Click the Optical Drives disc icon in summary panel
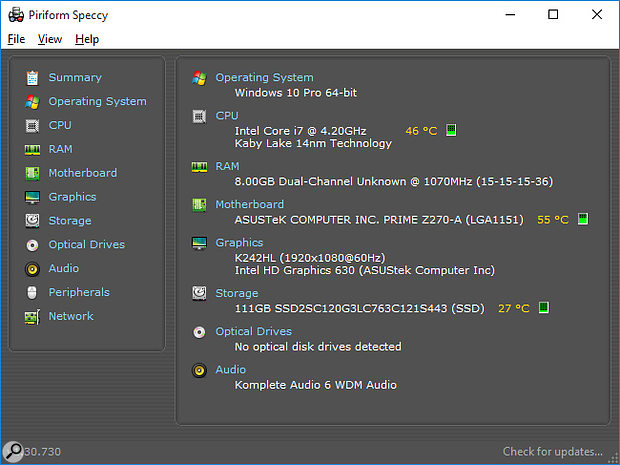Screen dimensions: 620x465 click(199, 332)
